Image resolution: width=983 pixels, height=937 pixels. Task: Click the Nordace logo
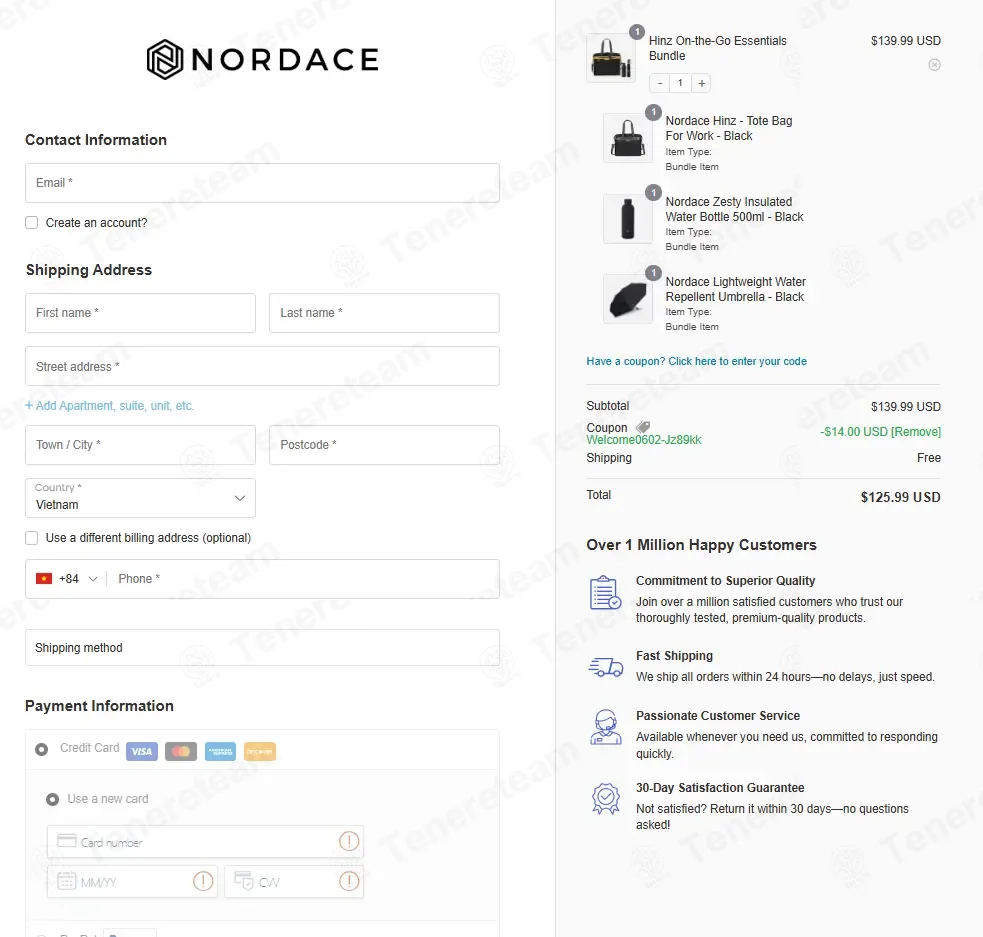pos(262,60)
